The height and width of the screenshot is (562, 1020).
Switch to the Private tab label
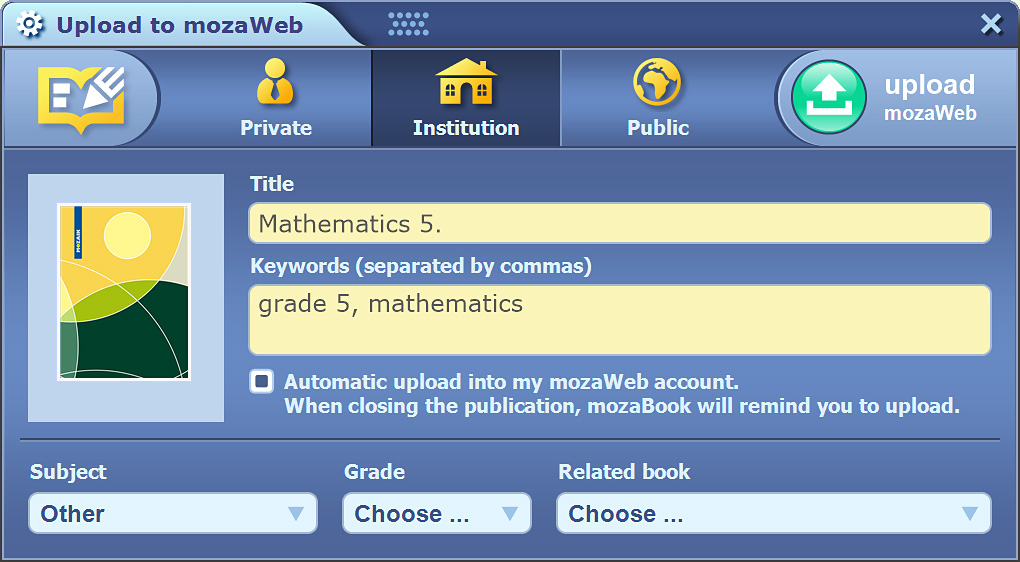pyautogui.click(x=276, y=128)
